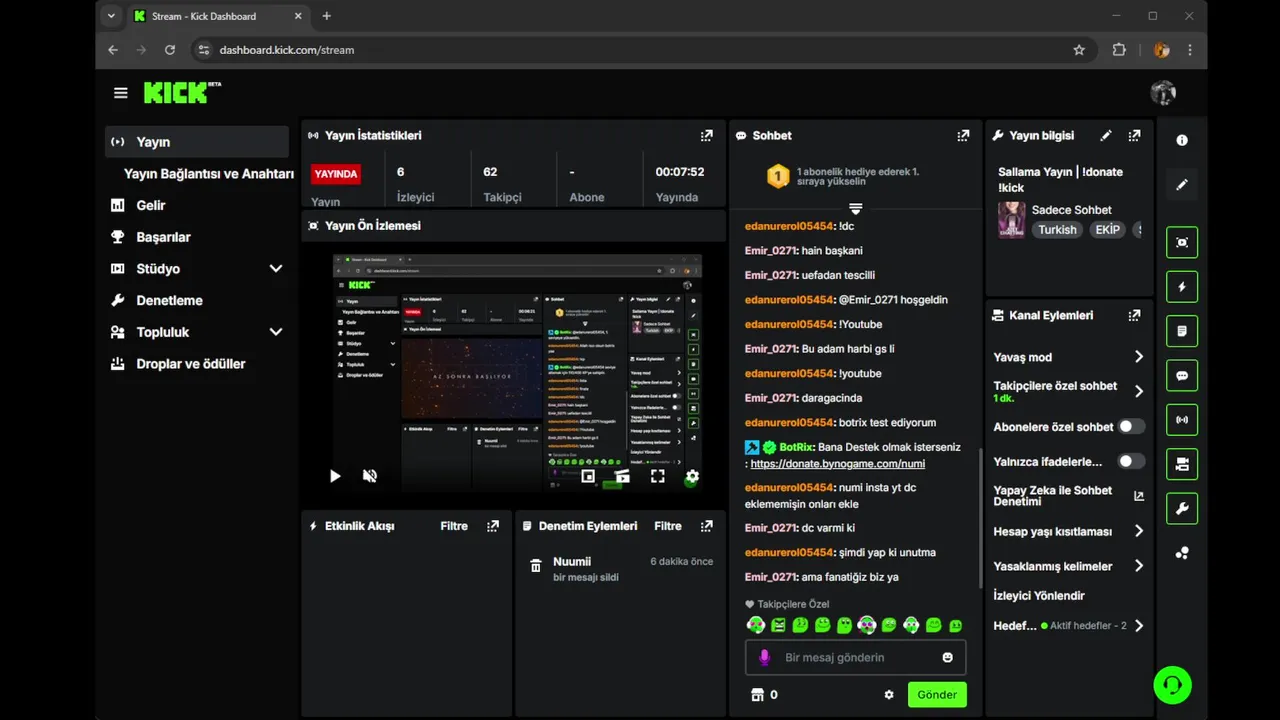The width and height of the screenshot is (1280, 720).
Task: Enable Yalnızca ifadelerle switch
Action: point(1131,461)
